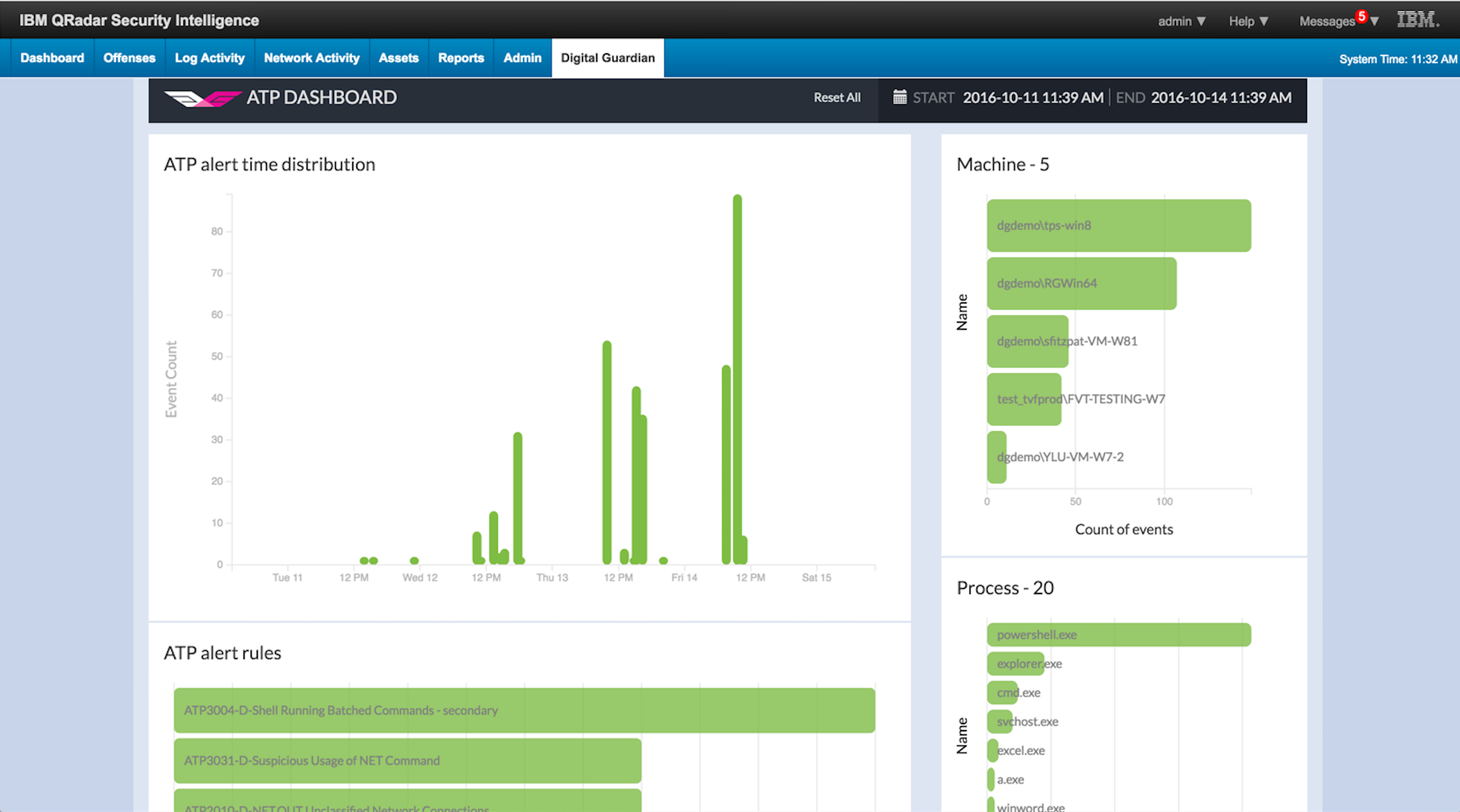Expand the Help dropdown
The image size is (1460, 812).
tap(1248, 21)
